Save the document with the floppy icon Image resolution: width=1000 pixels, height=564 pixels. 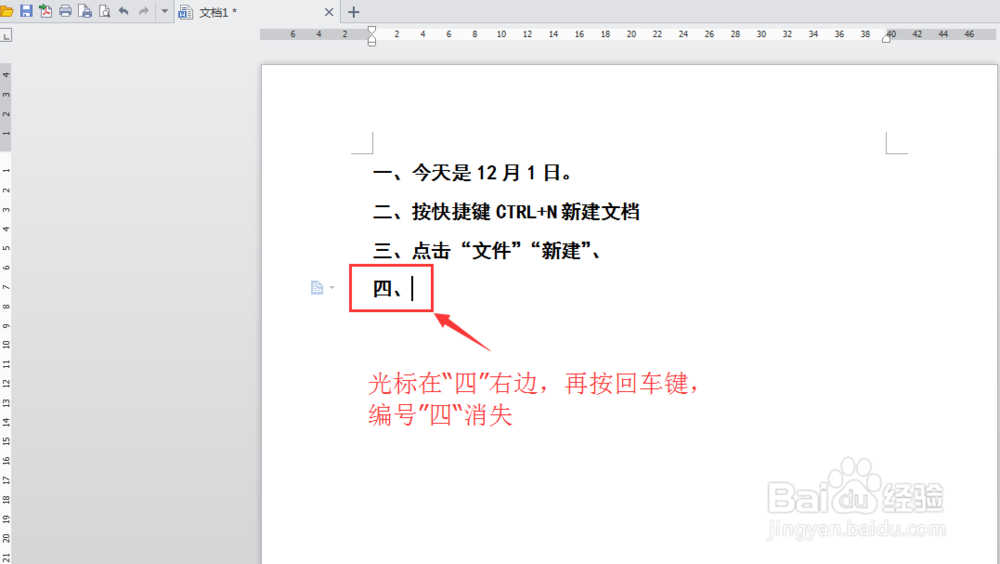26,11
